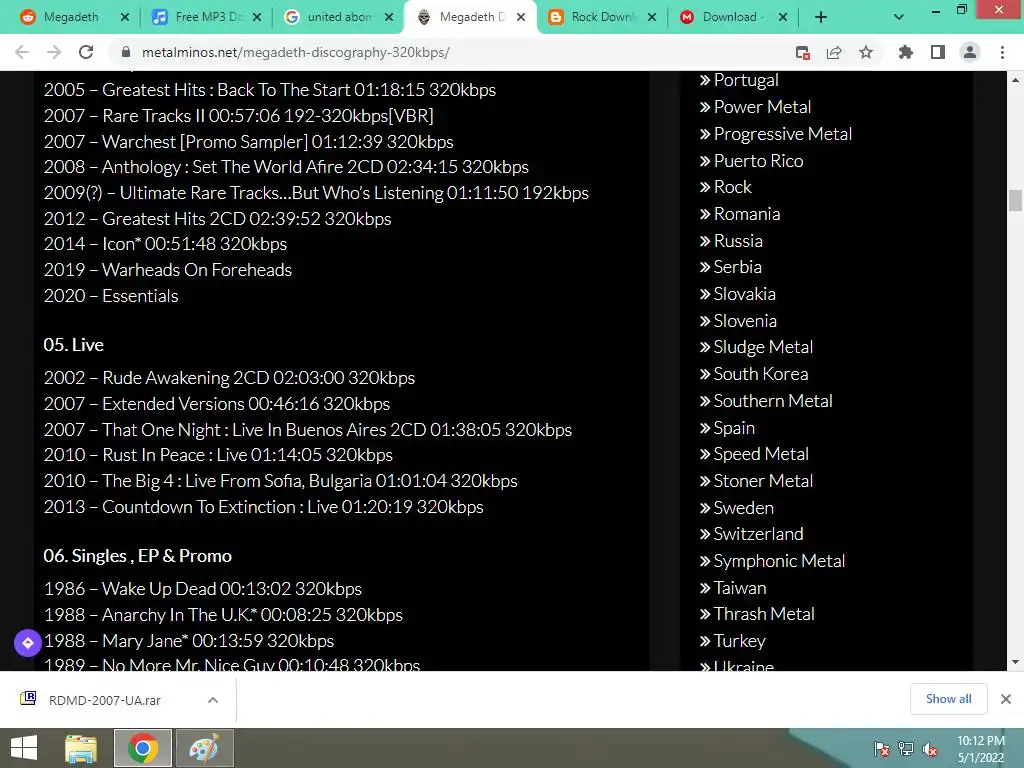Open the Stoner Metal category link
This screenshot has width=1024, height=768.
click(763, 481)
